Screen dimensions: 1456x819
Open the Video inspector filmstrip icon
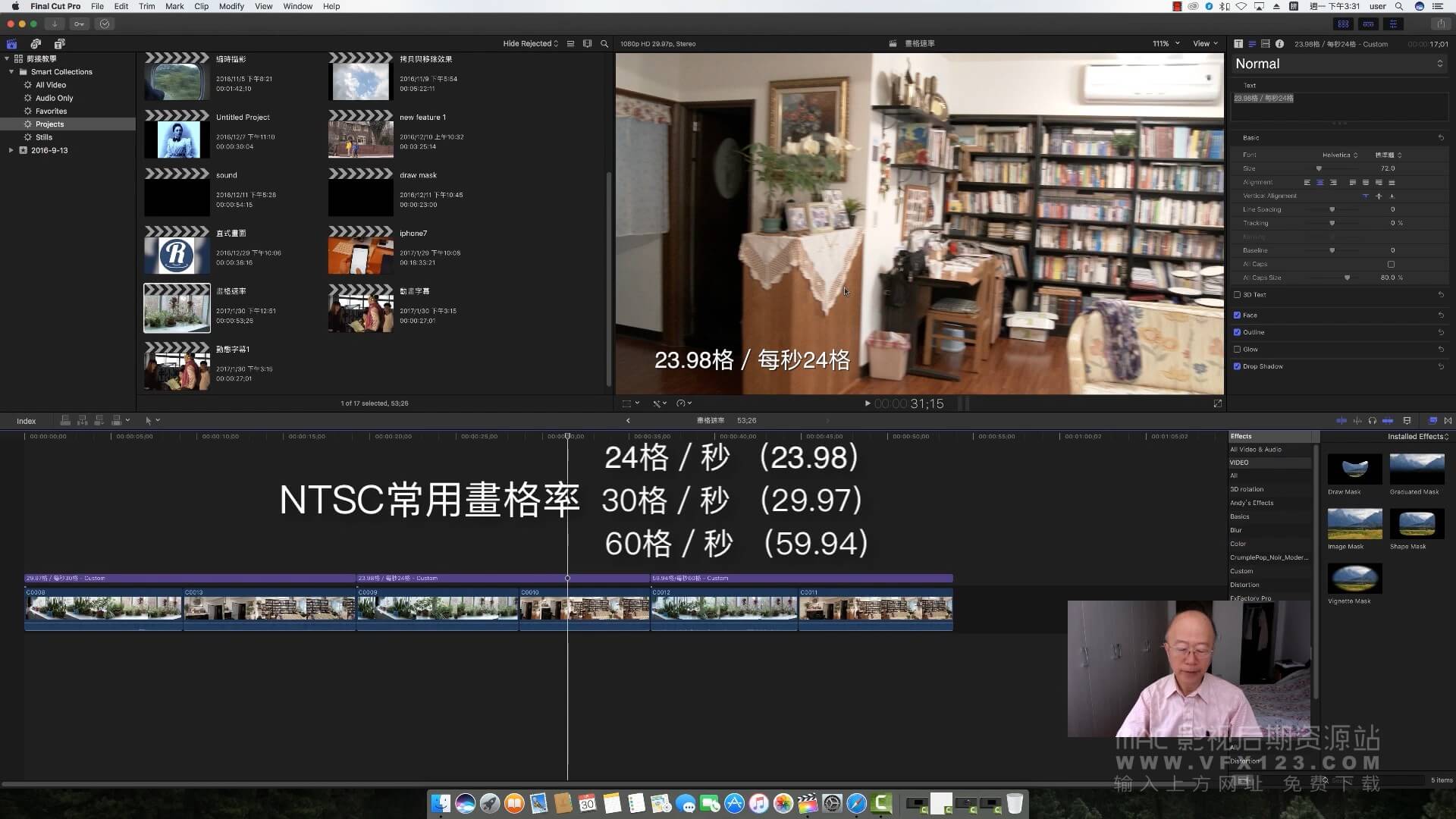pyautogui.click(x=1265, y=44)
